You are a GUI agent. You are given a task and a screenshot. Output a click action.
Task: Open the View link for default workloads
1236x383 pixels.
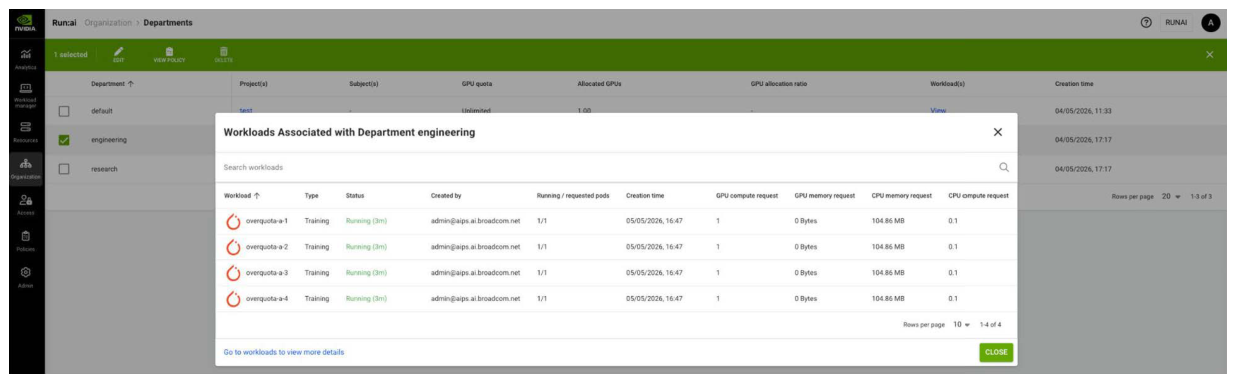click(938, 111)
